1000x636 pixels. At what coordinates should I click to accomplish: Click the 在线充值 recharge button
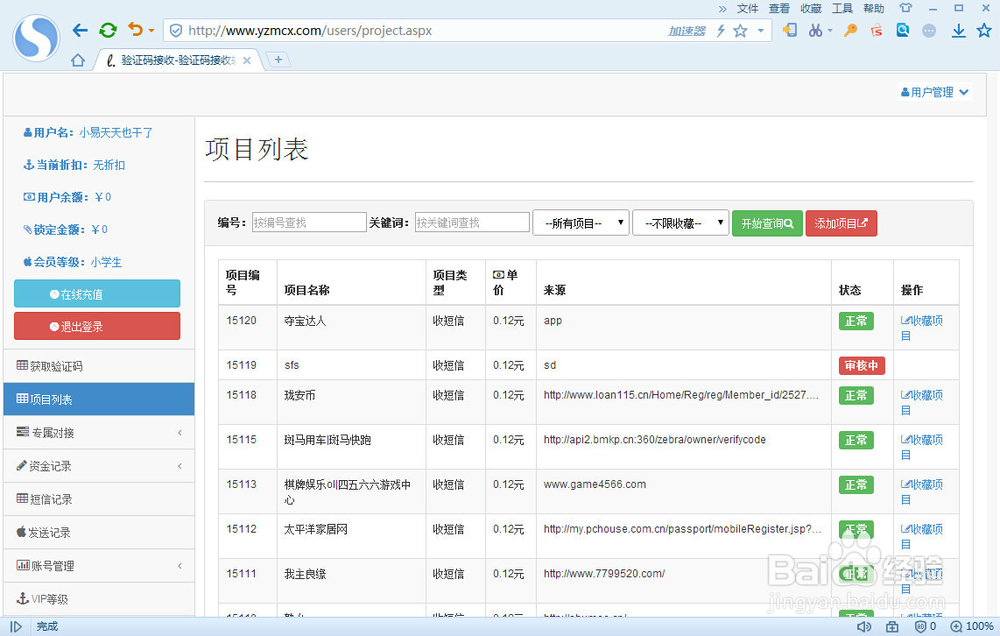click(96, 293)
